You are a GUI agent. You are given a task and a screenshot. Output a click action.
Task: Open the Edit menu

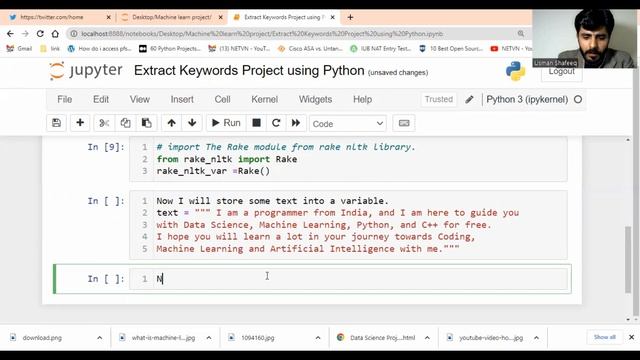click(x=101, y=99)
